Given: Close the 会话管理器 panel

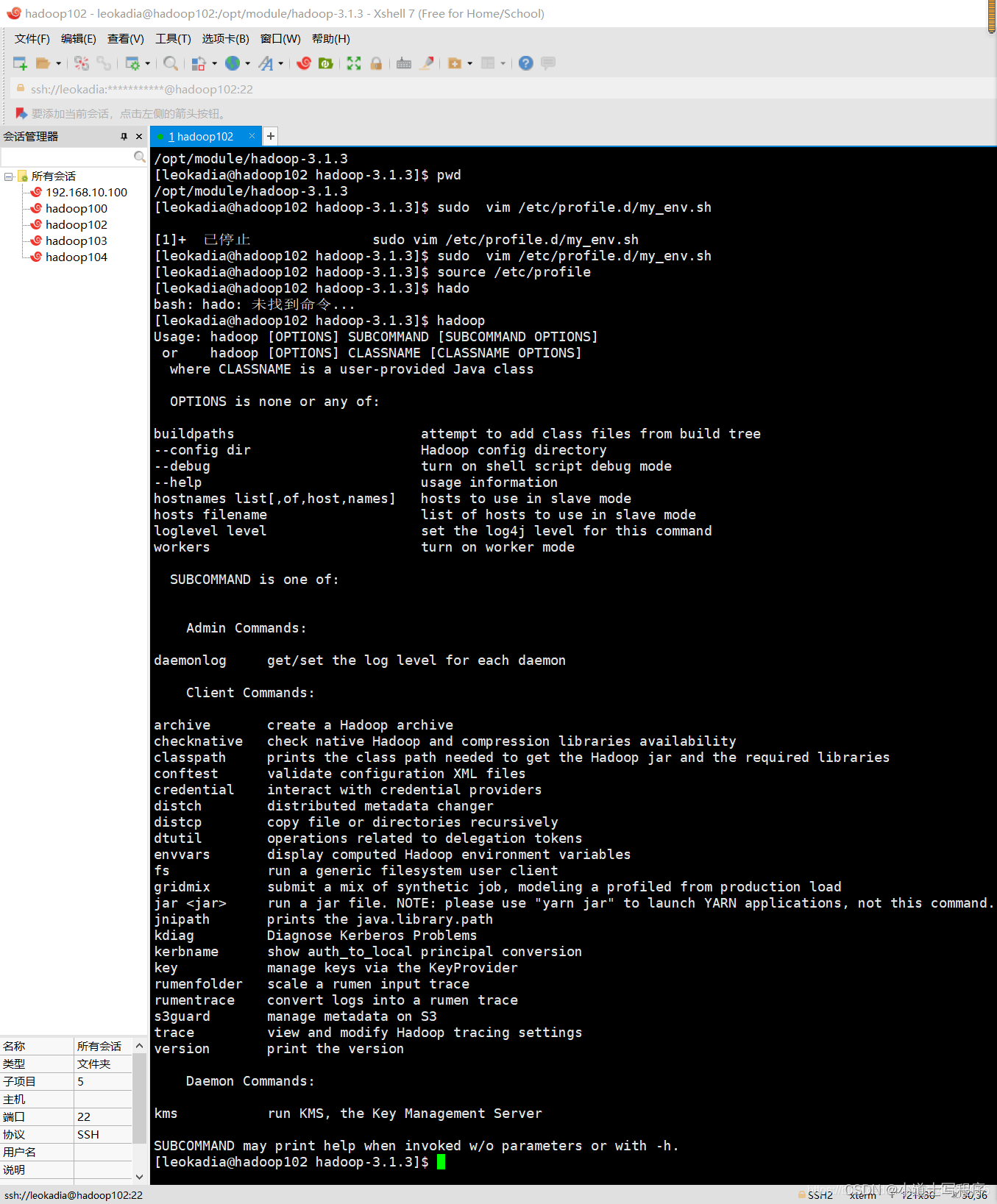Looking at the screenshot, I should tap(139, 136).
